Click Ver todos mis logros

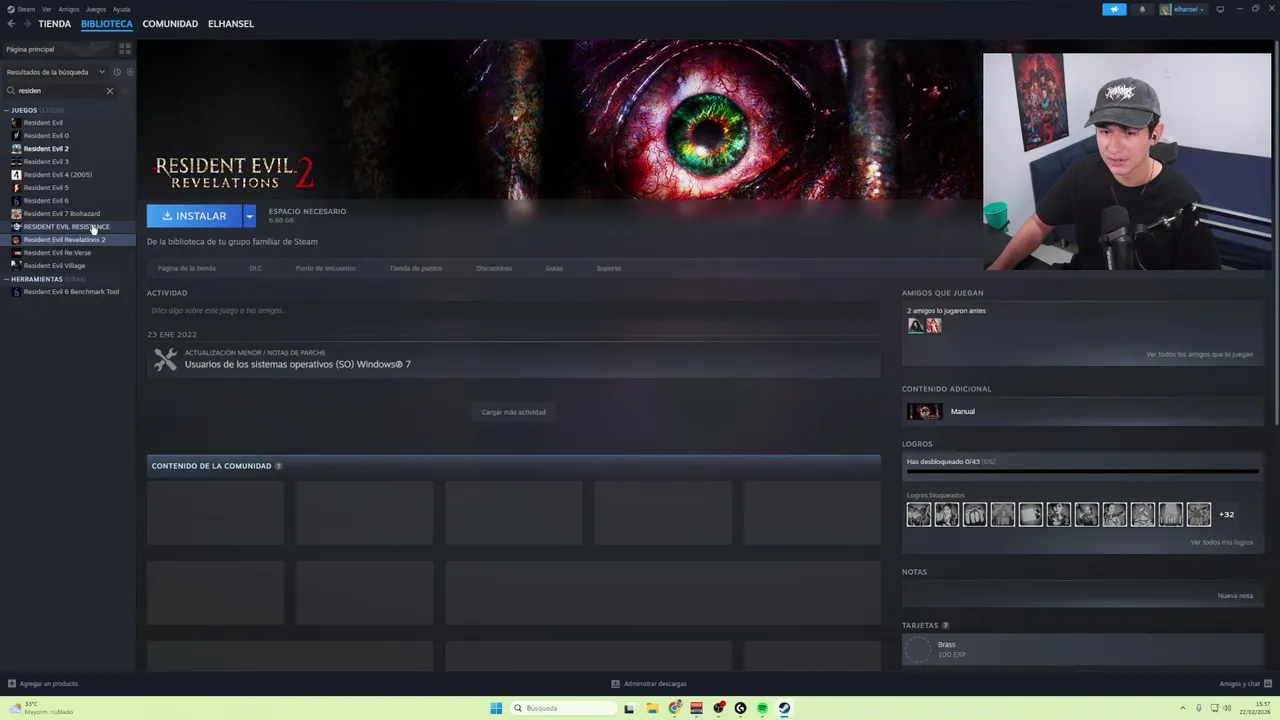(x=1221, y=542)
